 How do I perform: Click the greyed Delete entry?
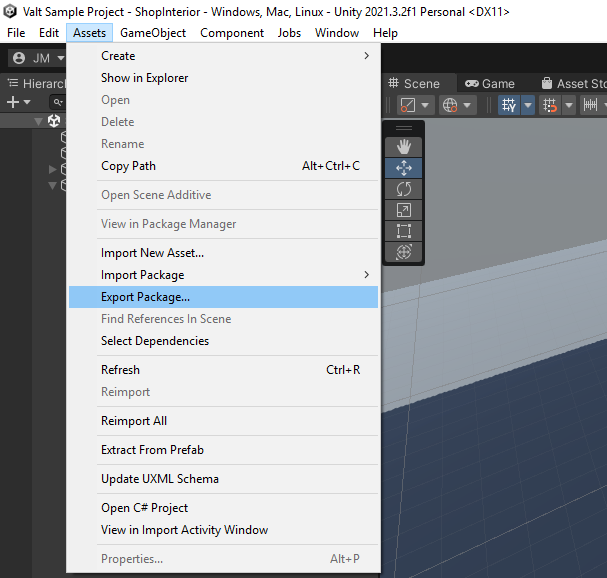223,122
